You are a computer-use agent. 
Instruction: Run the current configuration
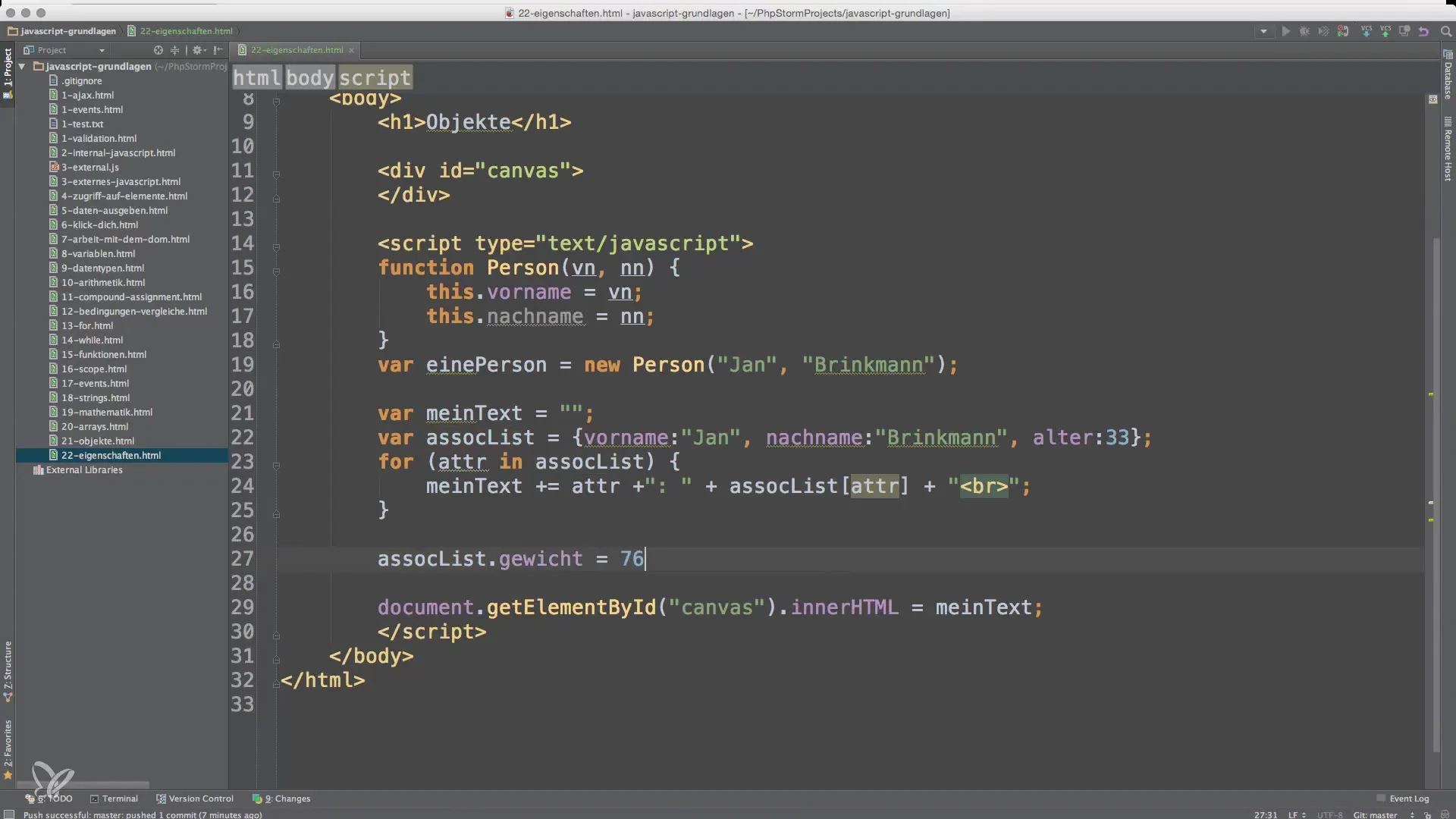tap(1285, 31)
